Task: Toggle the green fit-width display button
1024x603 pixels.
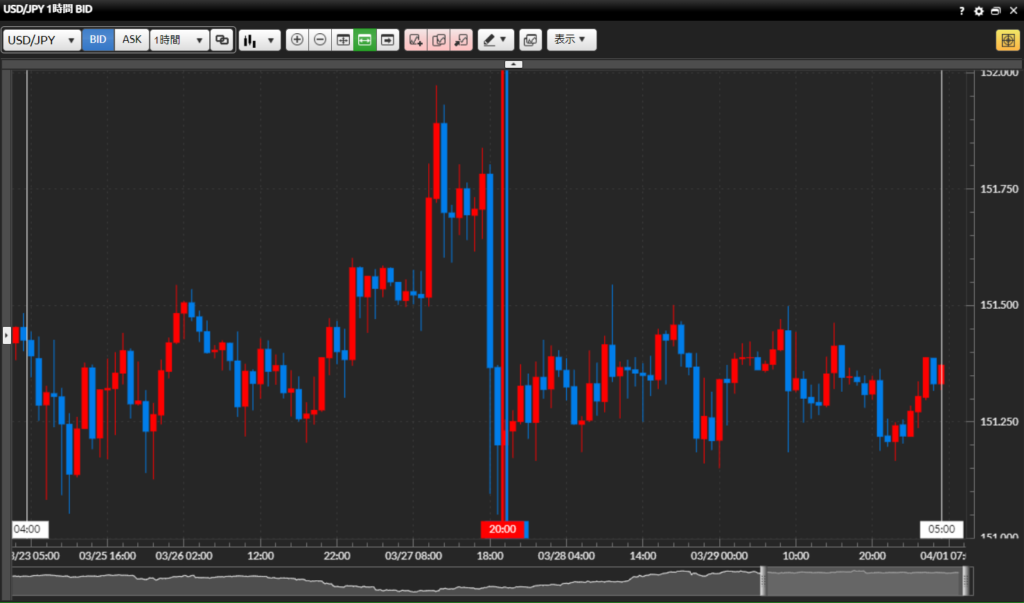Action: click(x=365, y=40)
